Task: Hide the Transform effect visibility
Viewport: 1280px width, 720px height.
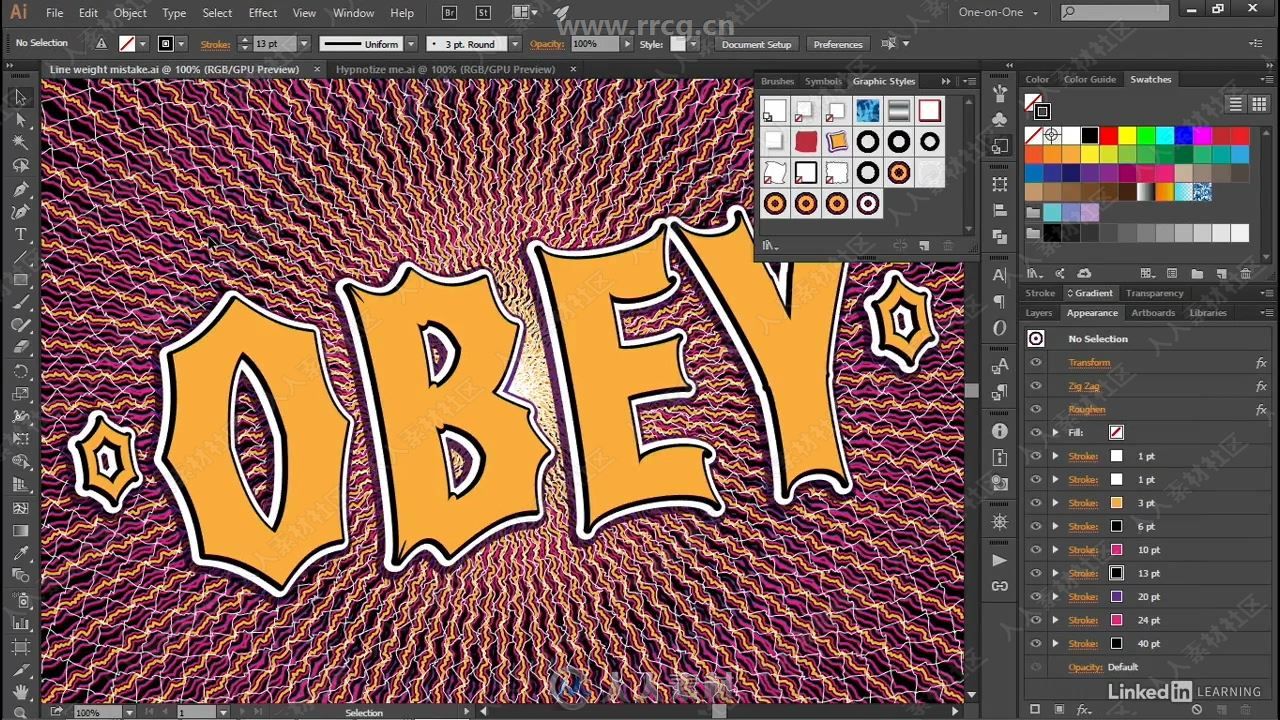Action: pyautogui.click(x=1036, y=362)
